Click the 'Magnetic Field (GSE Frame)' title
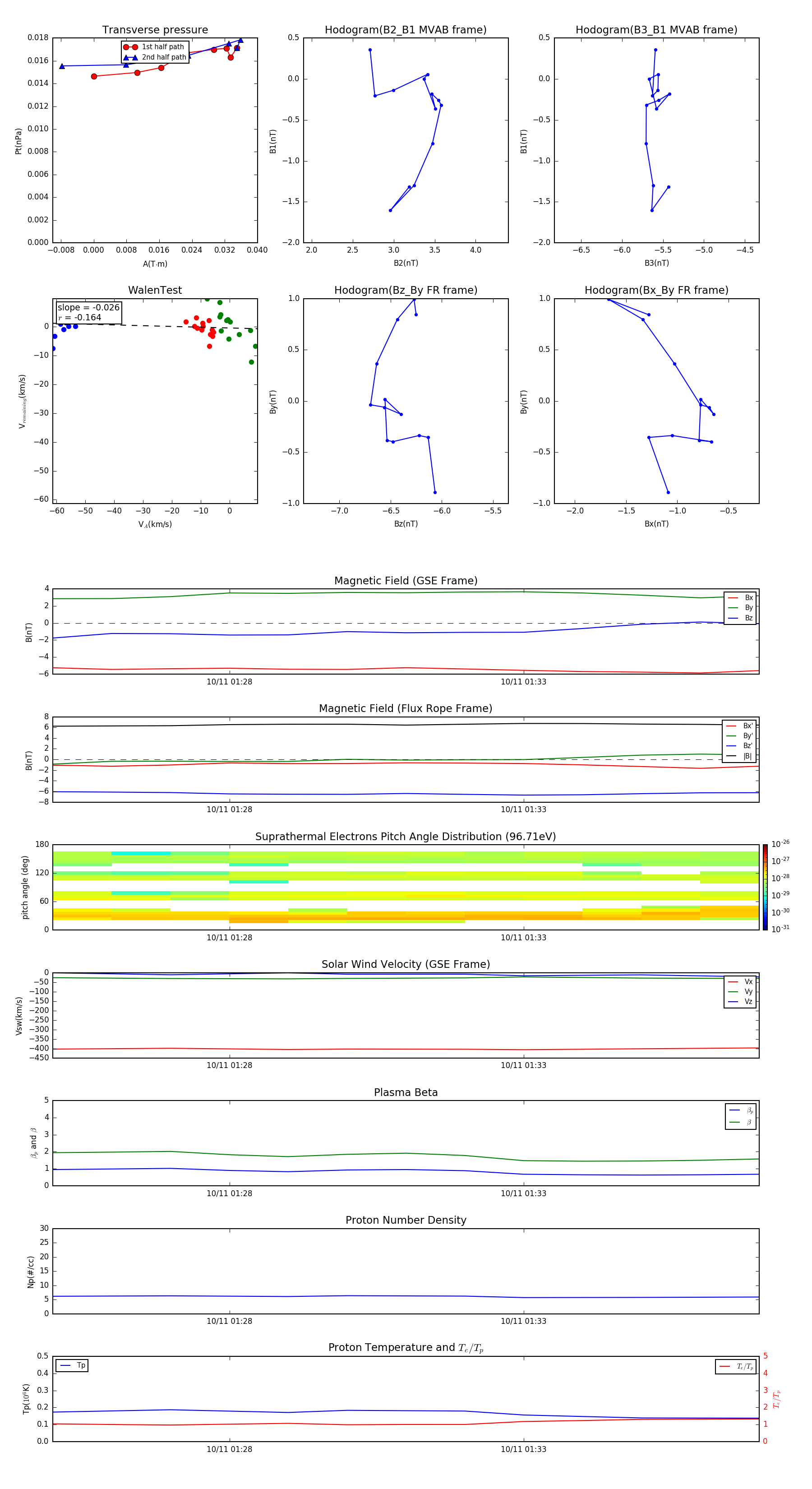 tap(406, 581)
